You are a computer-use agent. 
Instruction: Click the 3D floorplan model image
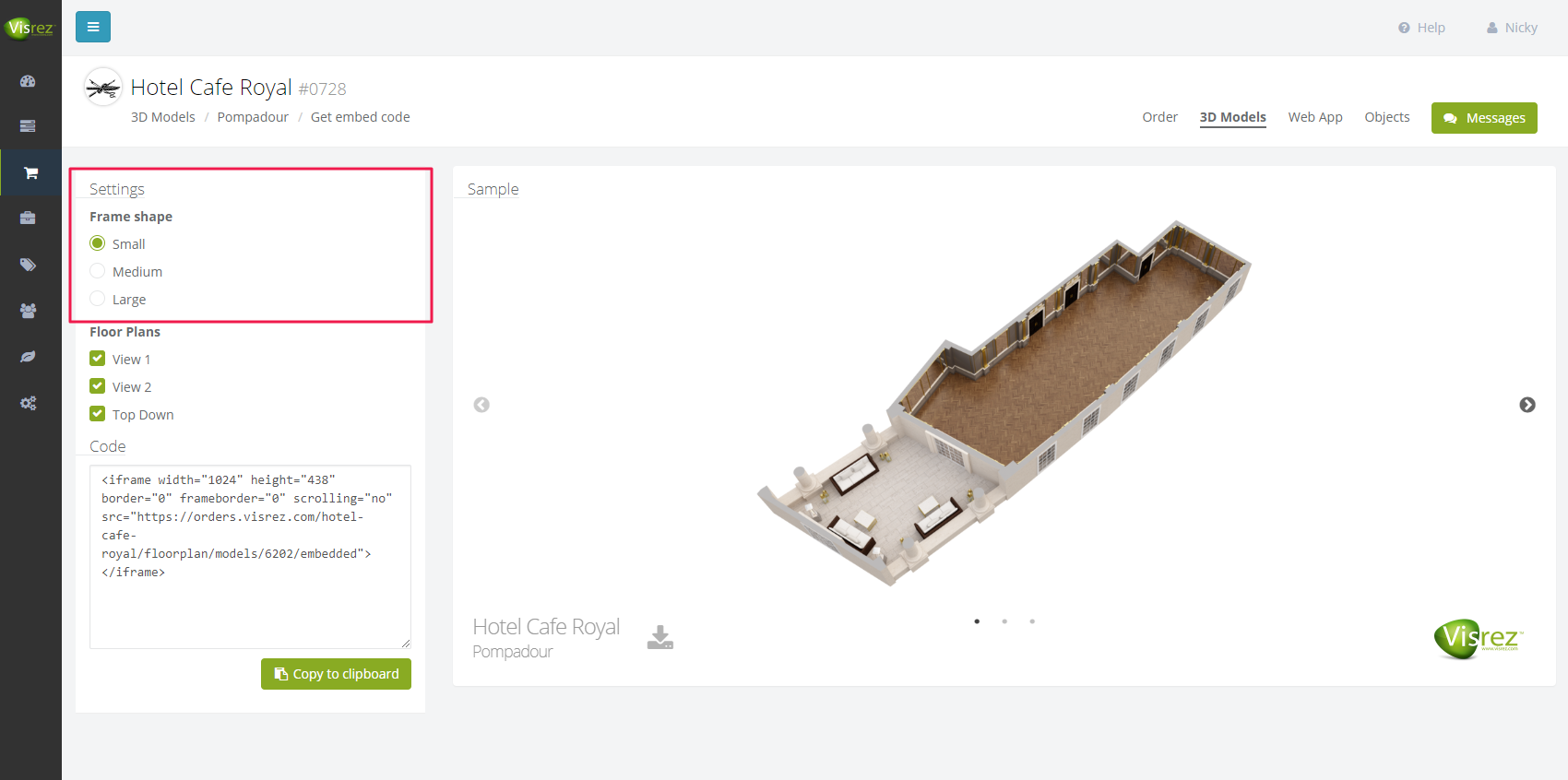(1004, 403)
